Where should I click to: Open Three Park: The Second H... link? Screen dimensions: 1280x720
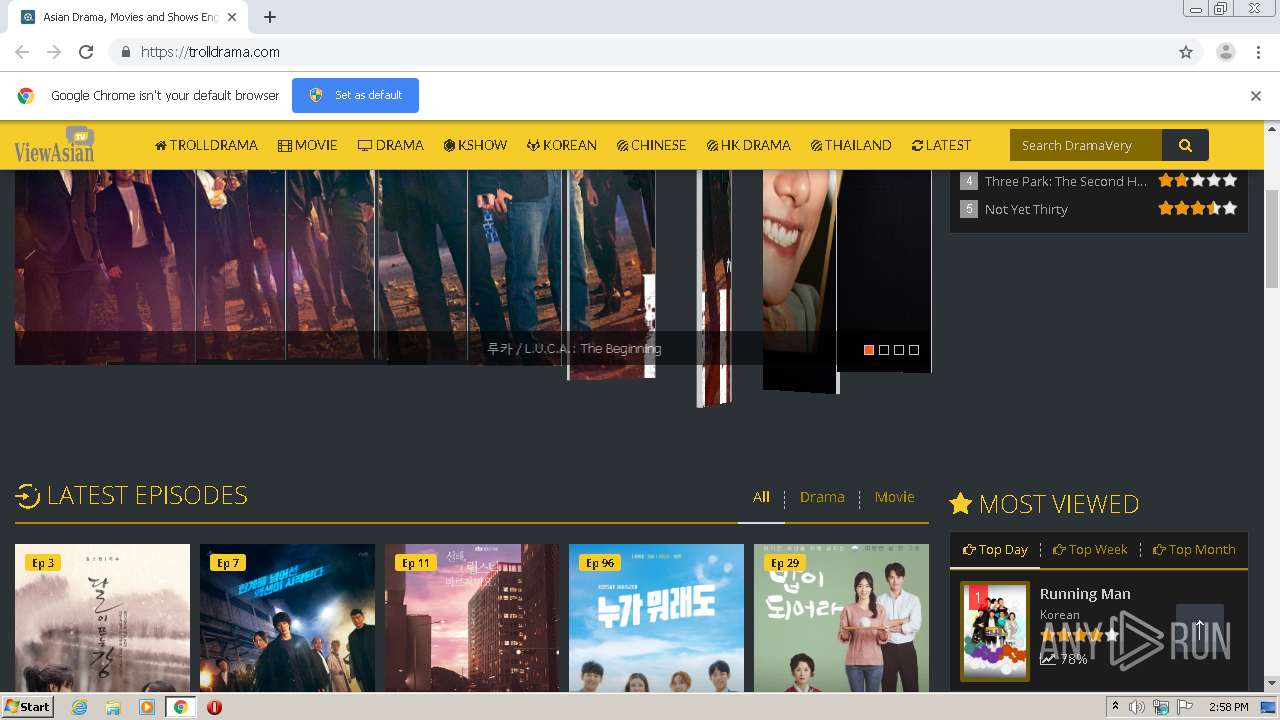pyautogui.click(x=1066, y=181)
